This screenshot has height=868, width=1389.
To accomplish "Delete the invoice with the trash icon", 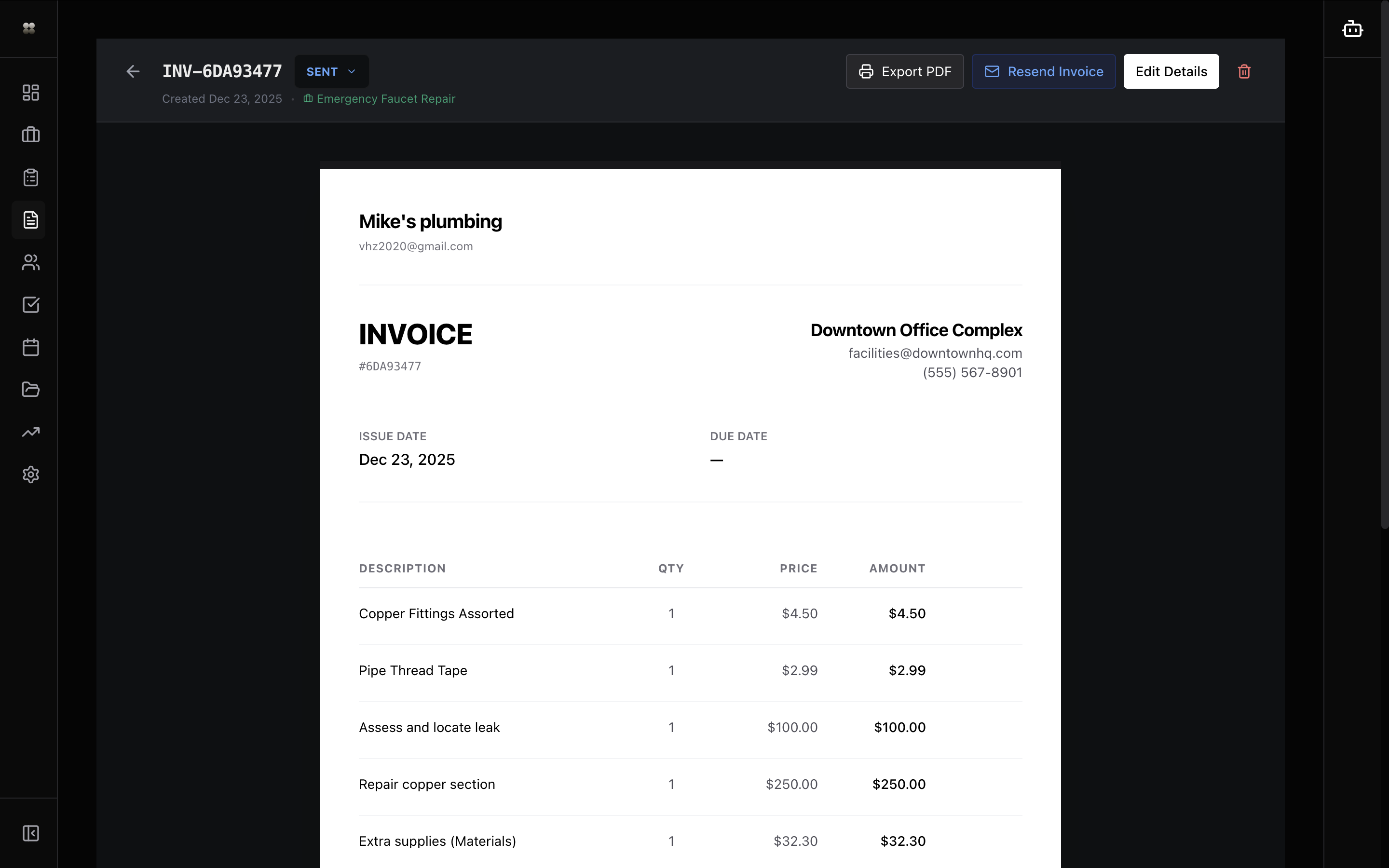I will (1244, 71).
